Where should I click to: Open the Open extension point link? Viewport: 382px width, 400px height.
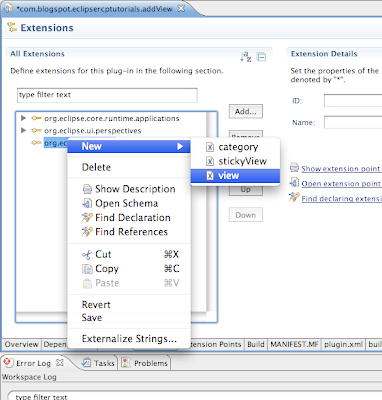[341, 184]
